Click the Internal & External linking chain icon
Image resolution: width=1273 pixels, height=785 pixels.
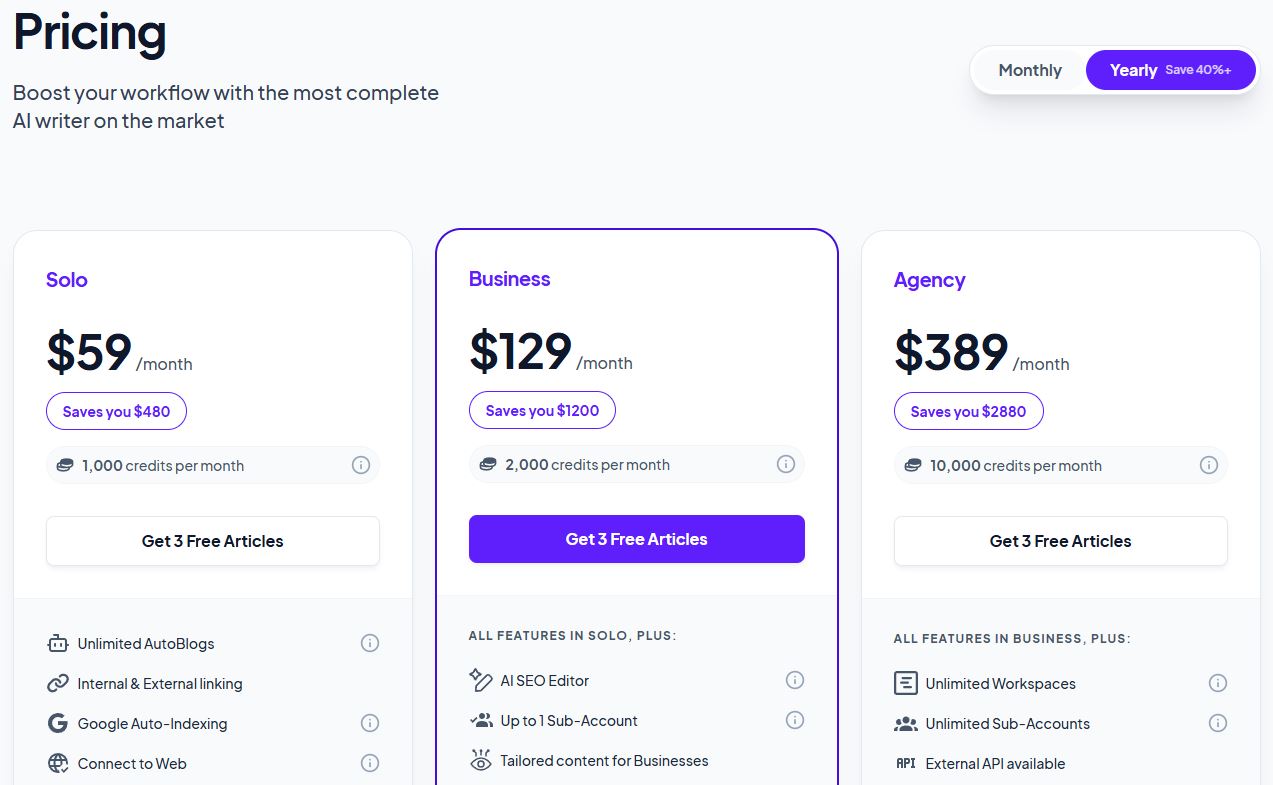coord(58,683)
